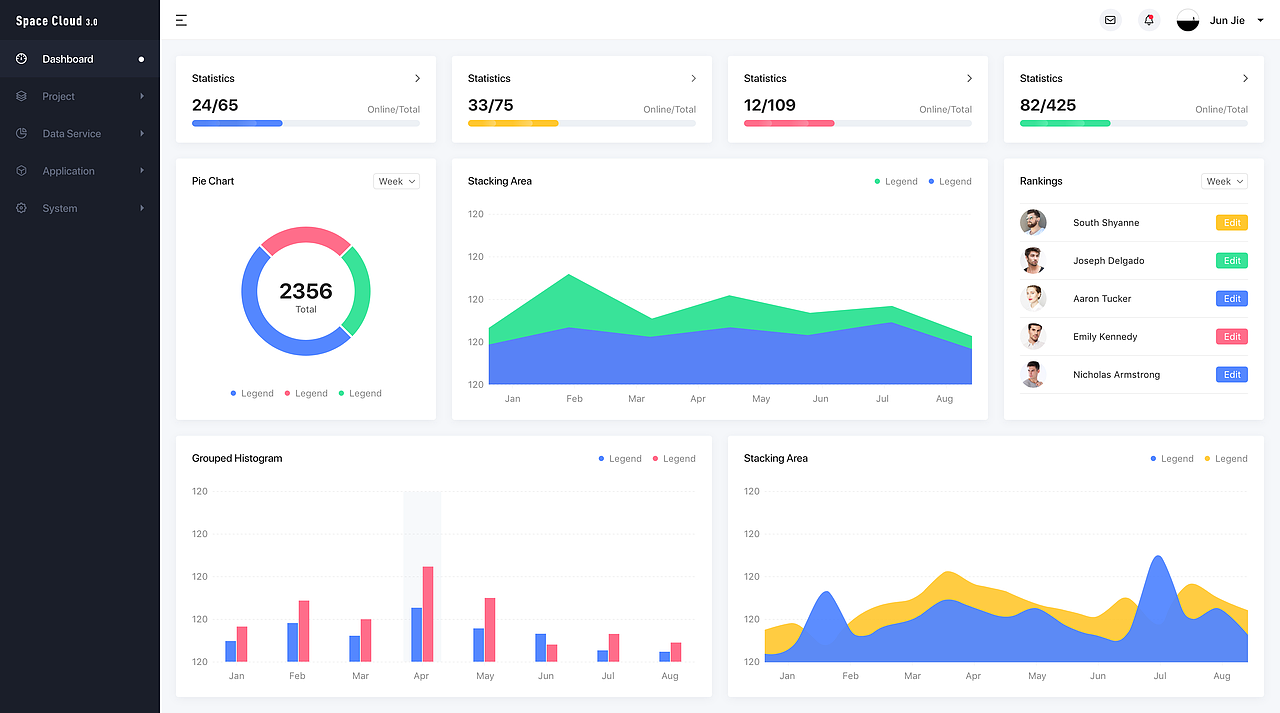Toggle the sidebar hamburger menu icon
The height and width of the screenshot is (713, 1280).
pos(181,20)
